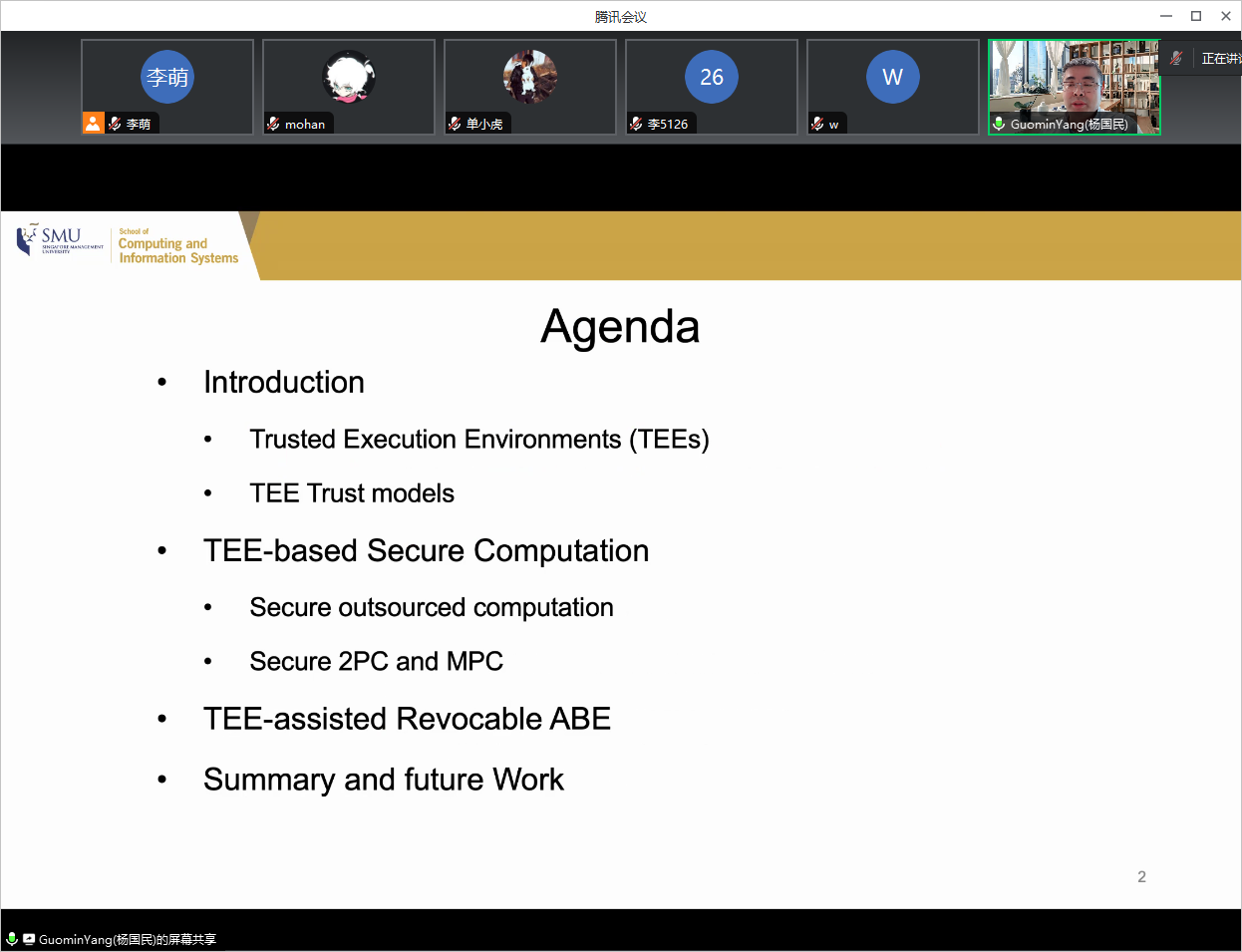This screenshot has width=1242, height=952.
Task: Select mohan's participant tile avatar
Action: (349, 77)
